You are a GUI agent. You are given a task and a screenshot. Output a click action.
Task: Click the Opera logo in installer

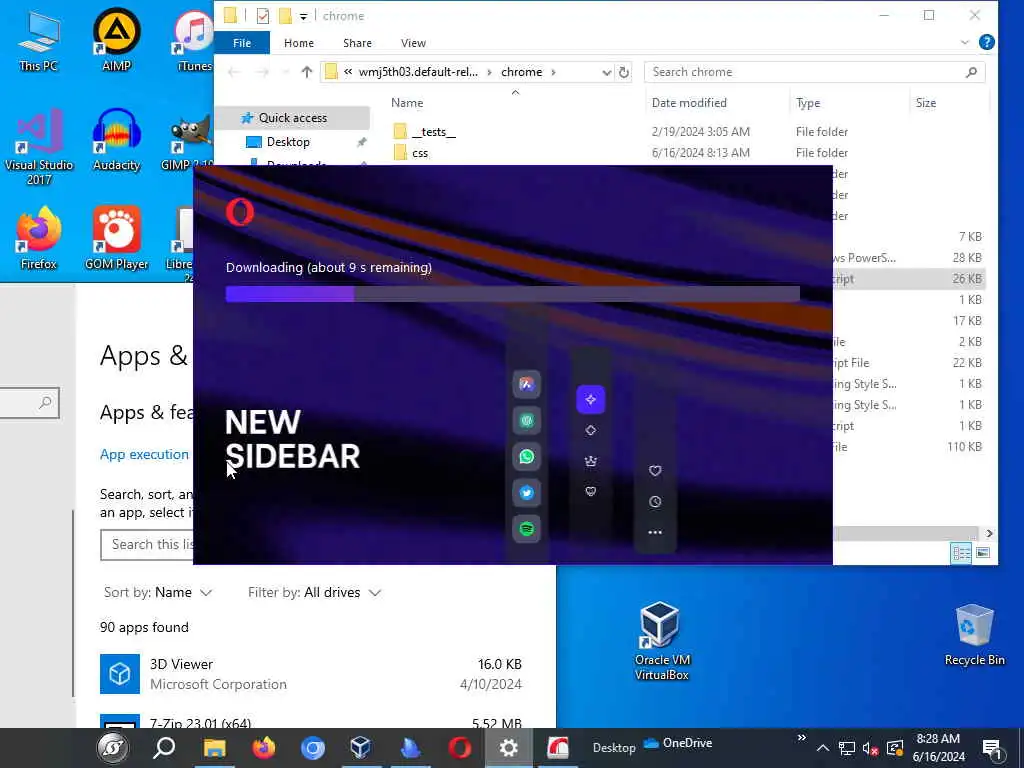[x=240, y=212]
